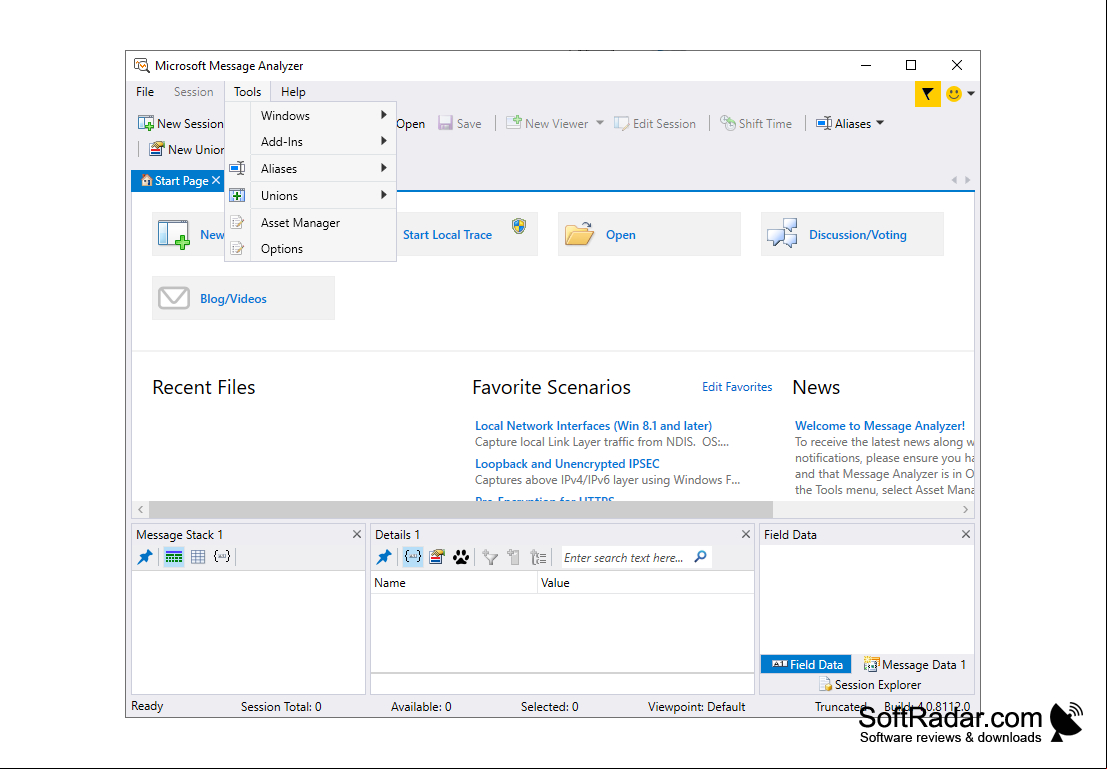Click Welcome to Message Analyzer news link
1107x769 pixels.
(x=880, y=426)
